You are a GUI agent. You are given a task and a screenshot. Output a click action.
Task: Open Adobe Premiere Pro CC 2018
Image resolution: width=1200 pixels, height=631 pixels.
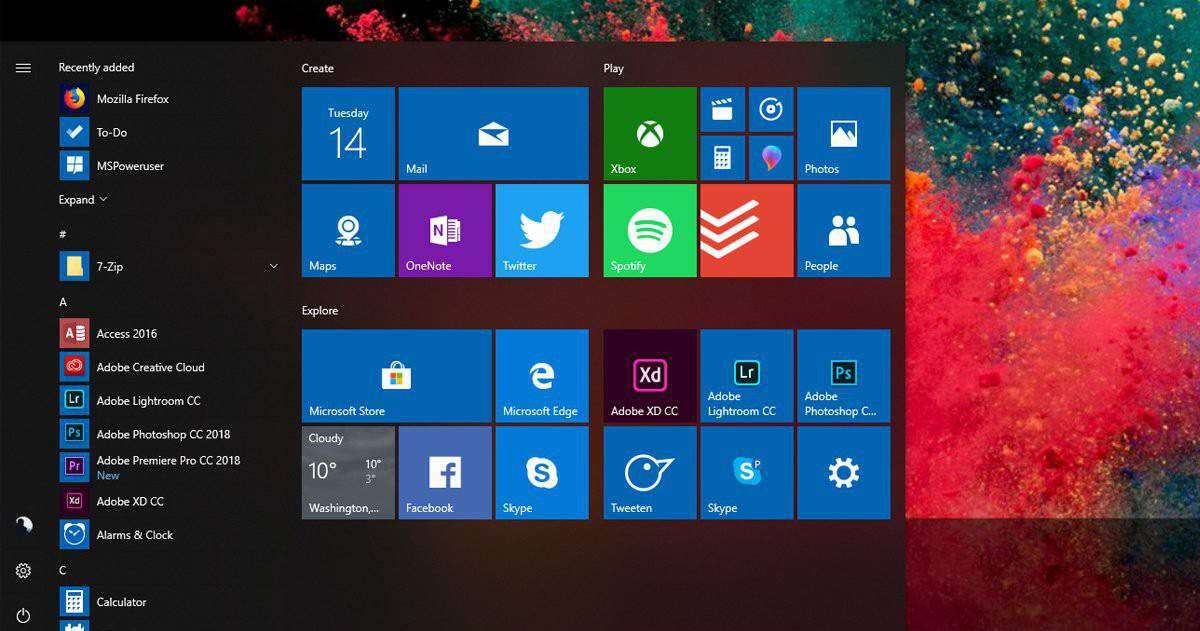coord(167,467)
